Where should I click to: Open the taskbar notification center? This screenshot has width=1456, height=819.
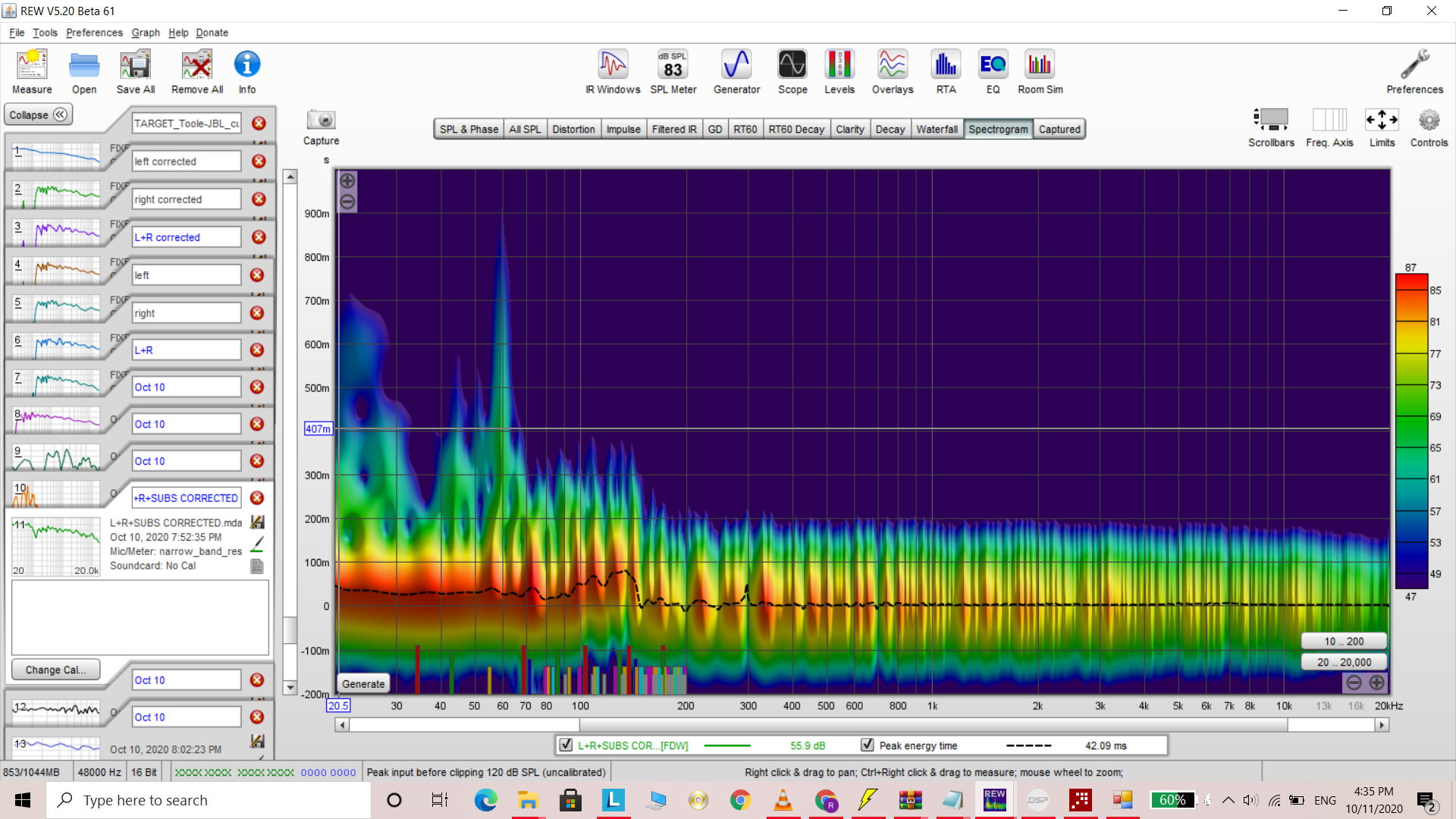(x=1426, y=801)
